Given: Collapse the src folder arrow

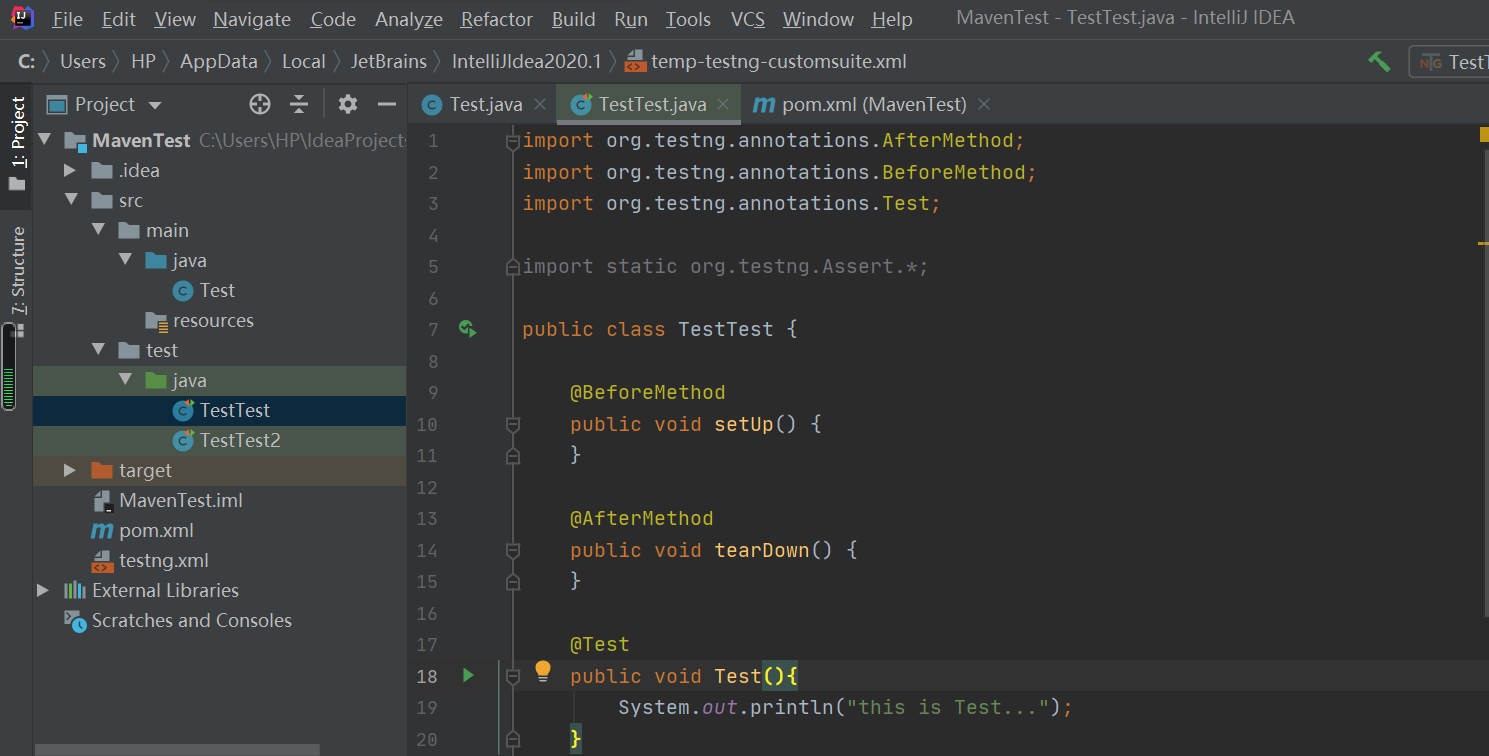Looking at the screenshot, I should (x=70, y=200).
